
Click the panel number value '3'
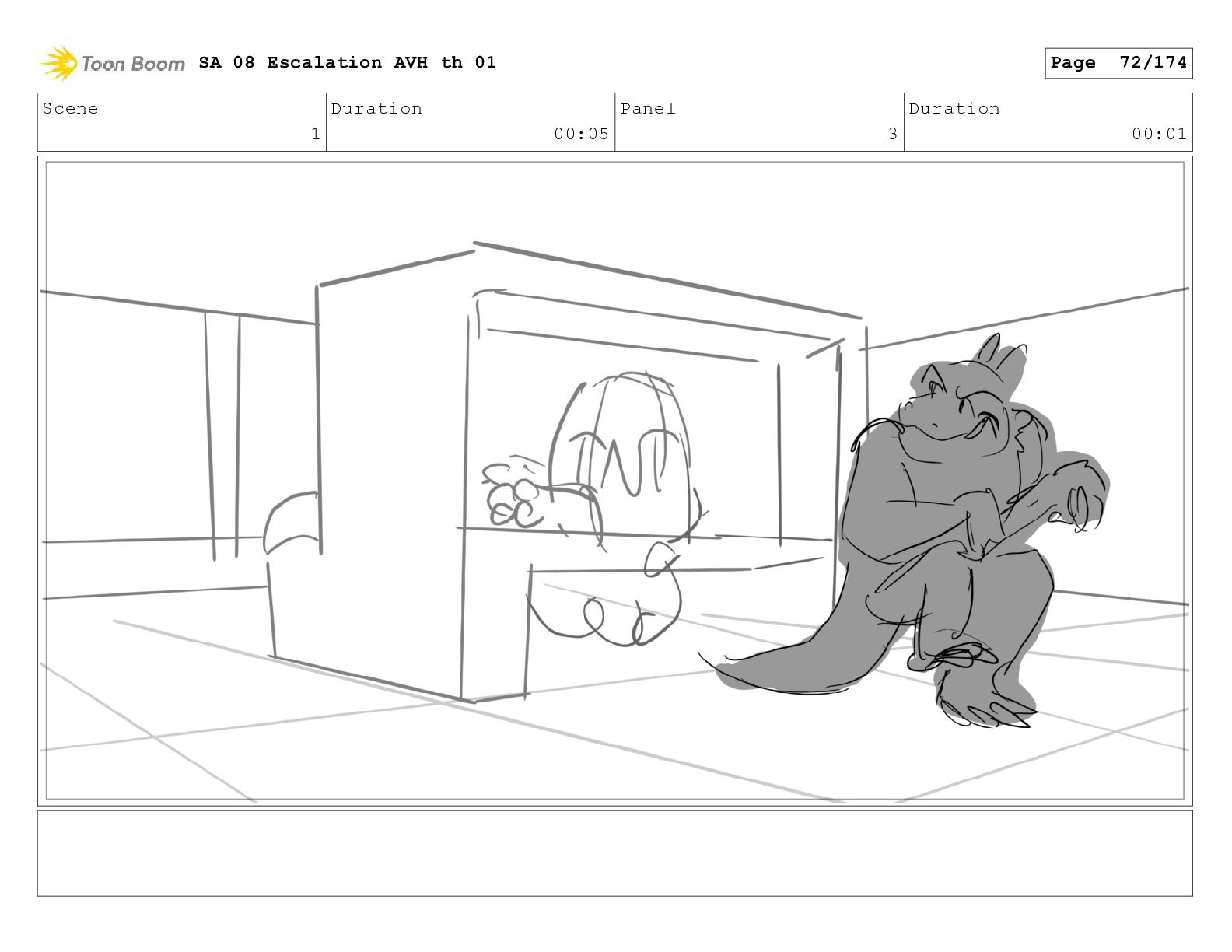pos(893,134)
